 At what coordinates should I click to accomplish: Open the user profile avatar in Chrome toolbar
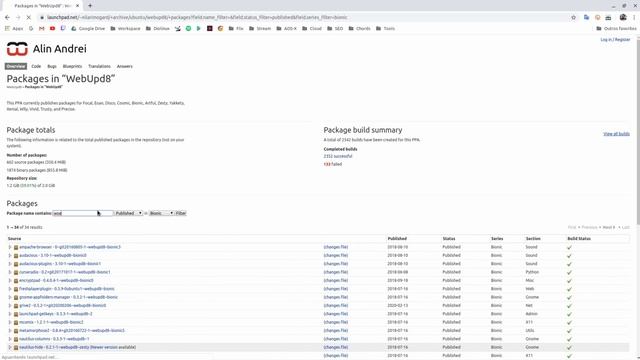(623, 18)
